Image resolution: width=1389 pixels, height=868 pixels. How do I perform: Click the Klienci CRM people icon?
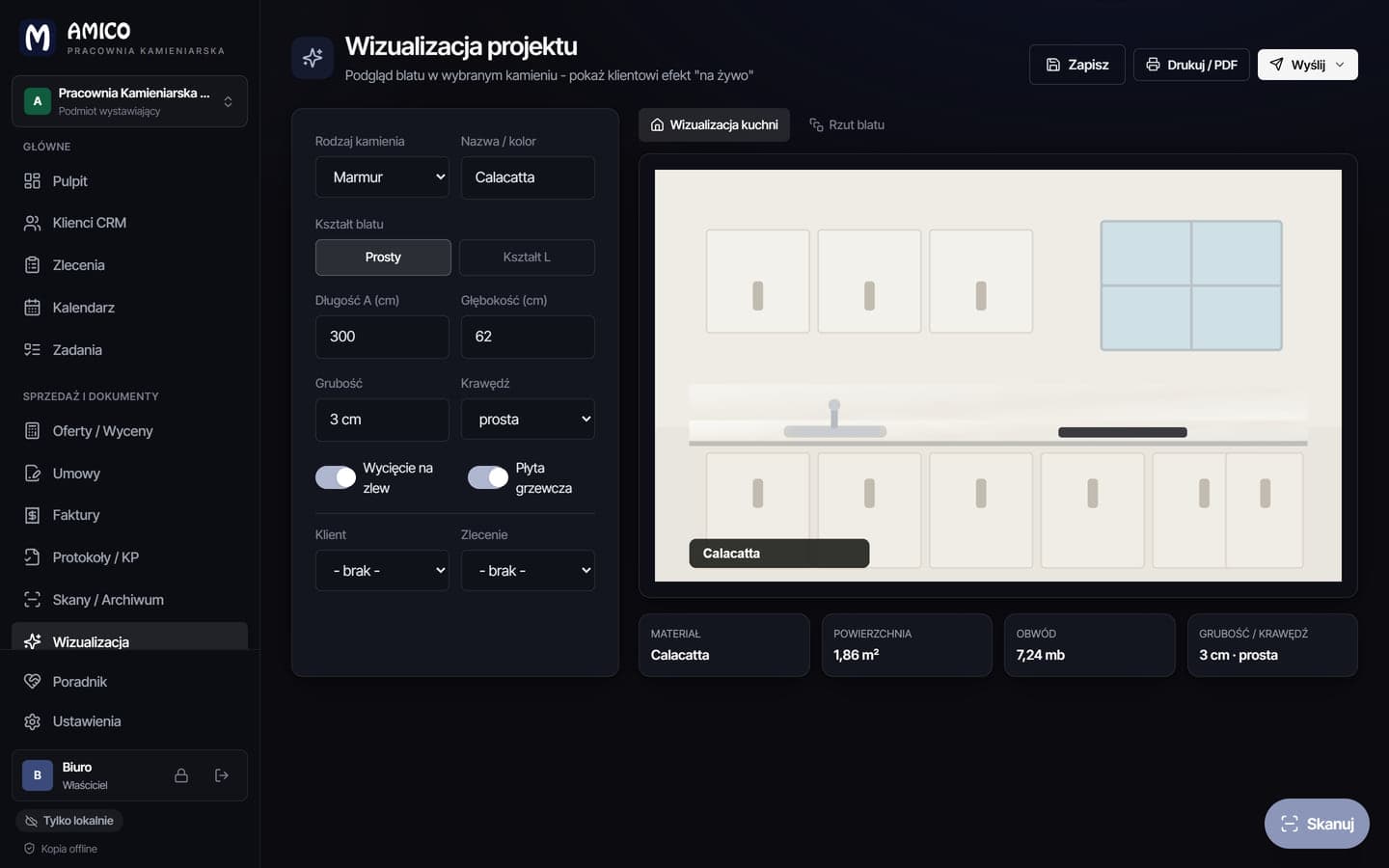32,223
